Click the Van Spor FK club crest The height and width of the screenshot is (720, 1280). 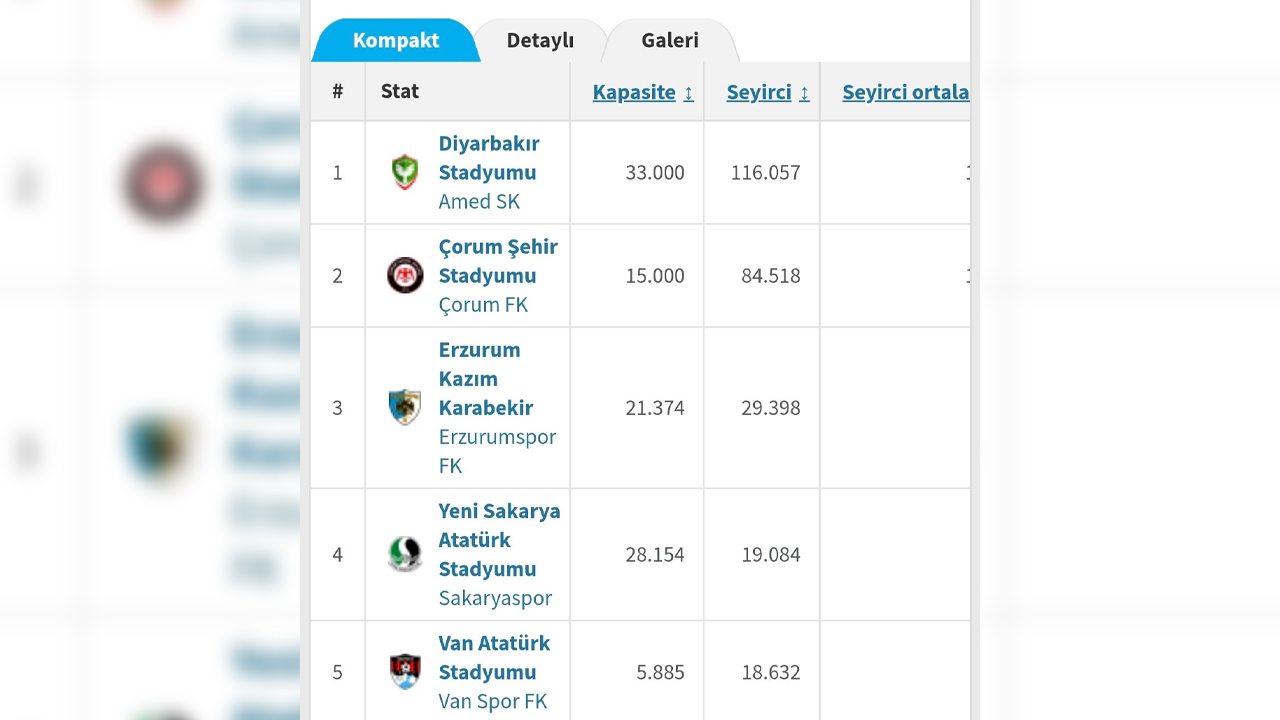click(x=405, y=671)
